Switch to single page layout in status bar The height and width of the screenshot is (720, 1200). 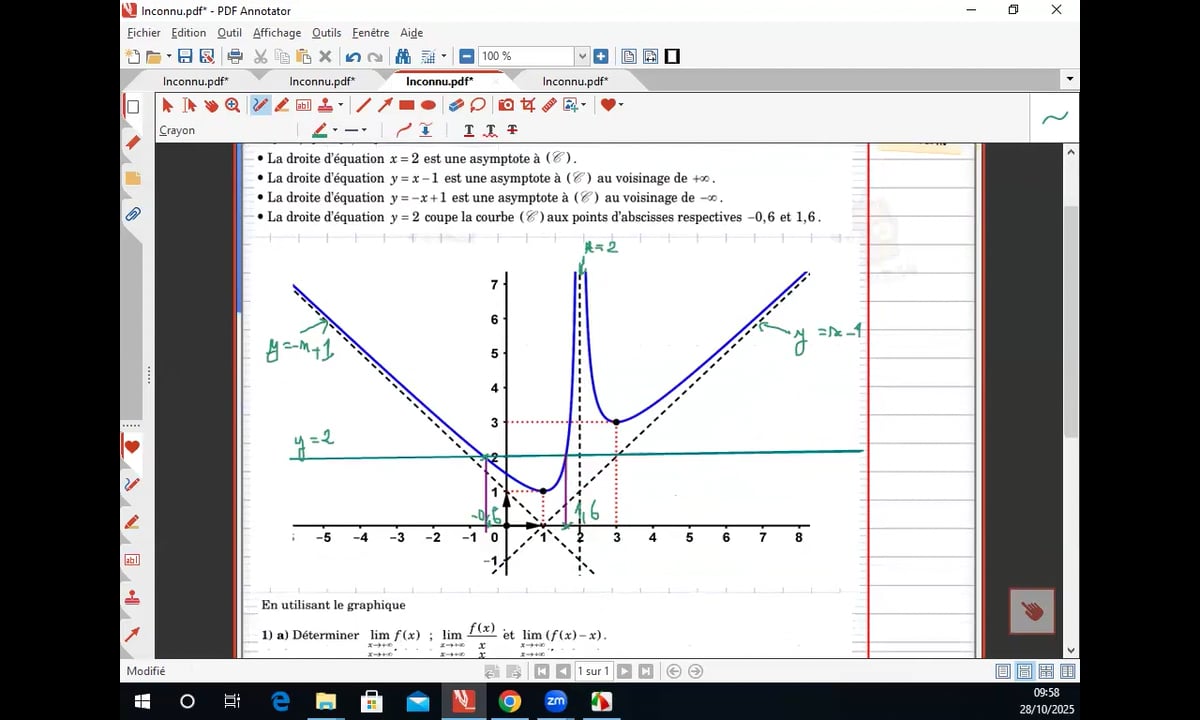(x=1003, y=671)
